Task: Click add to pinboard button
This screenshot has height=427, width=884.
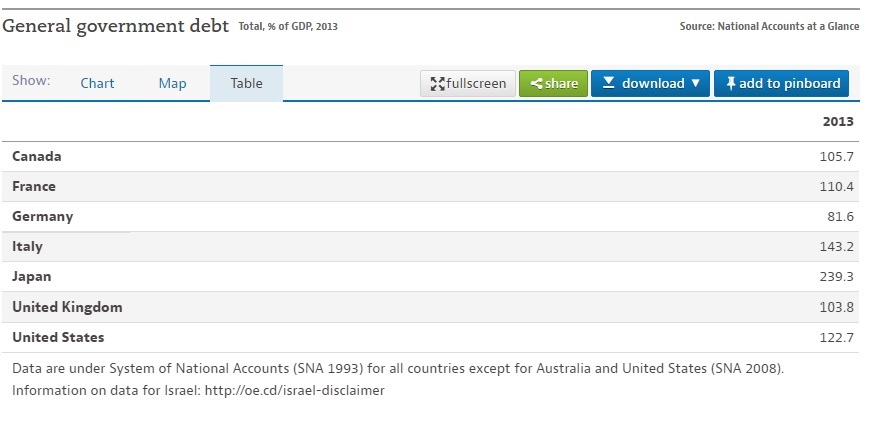Action: point(781,83)
